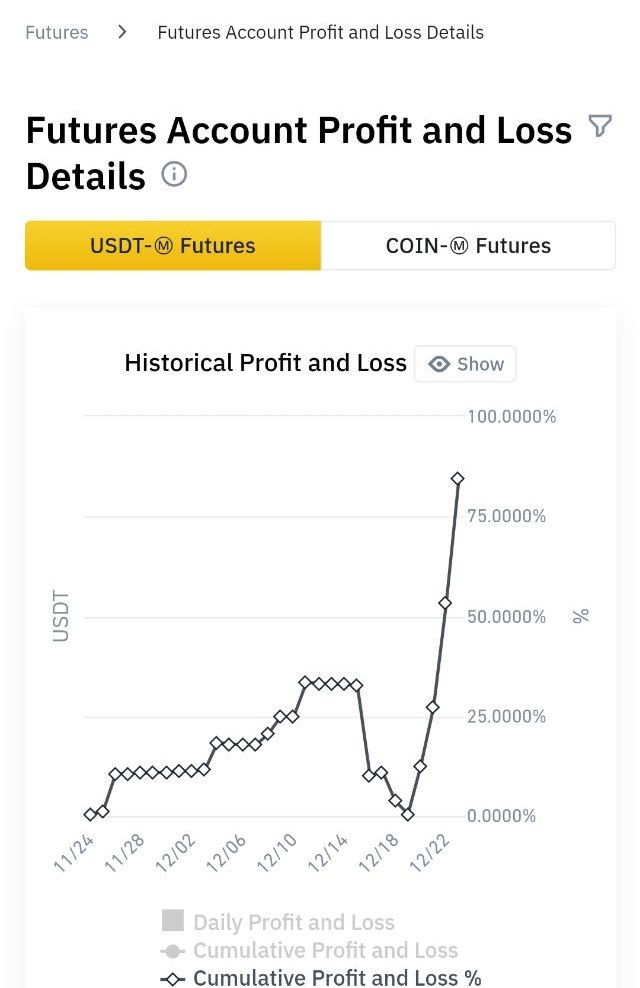Click Show to reveal profit values
Viewport: 640px width, 988px height.
coord(466,364)
